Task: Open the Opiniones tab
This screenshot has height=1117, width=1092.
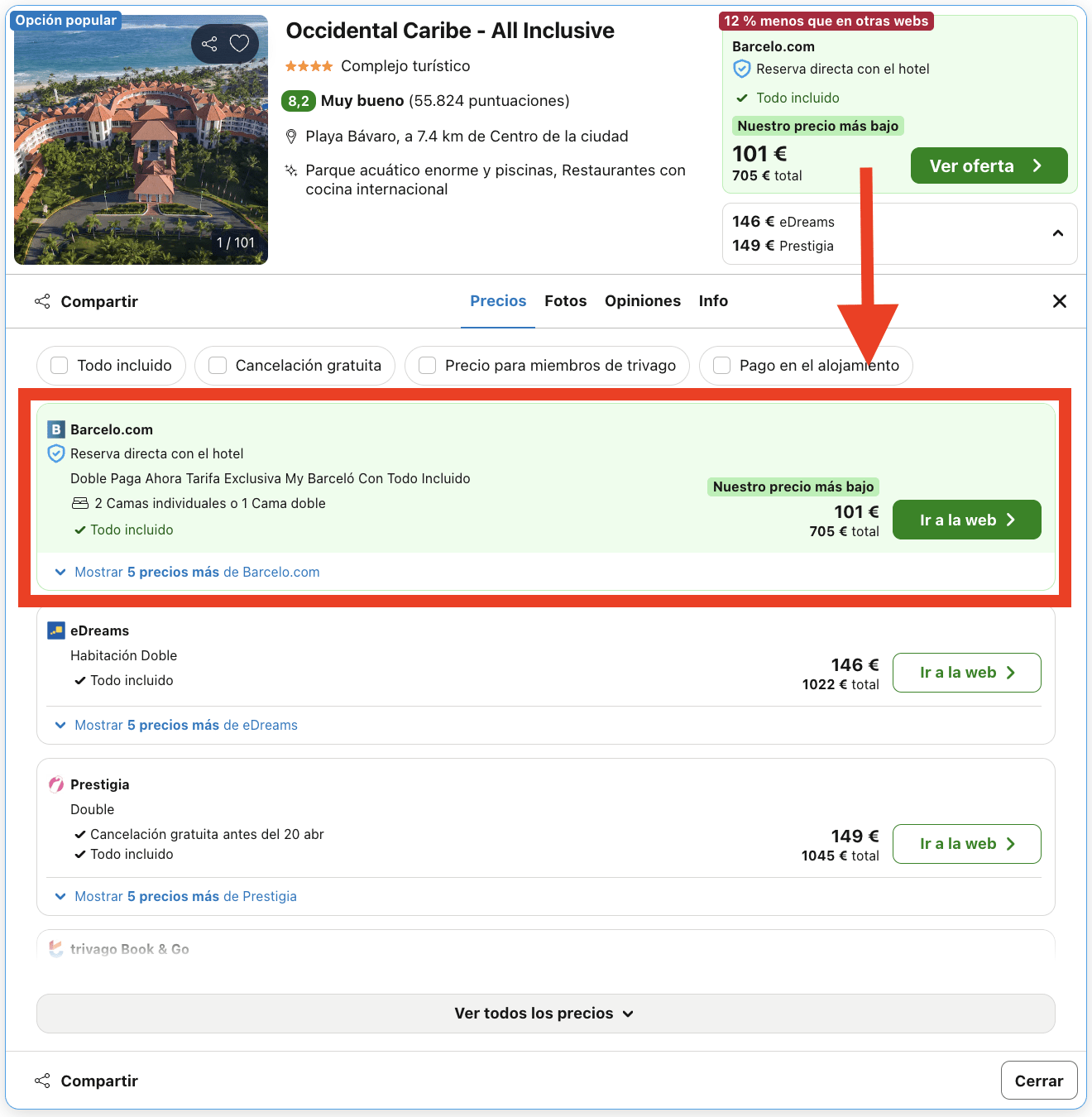Action: pos(642,301)
